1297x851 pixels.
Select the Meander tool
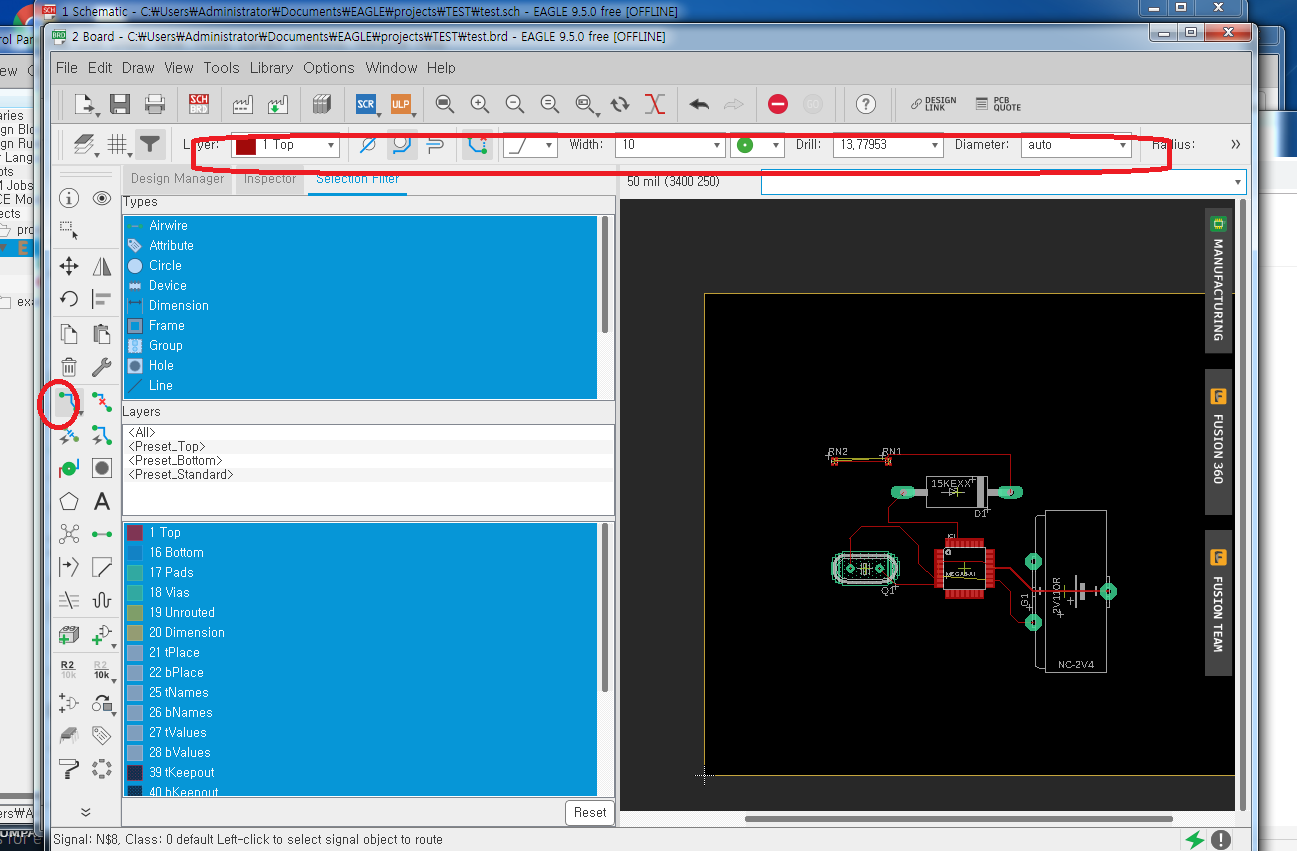pyautogui.click(x=101, y=601)
